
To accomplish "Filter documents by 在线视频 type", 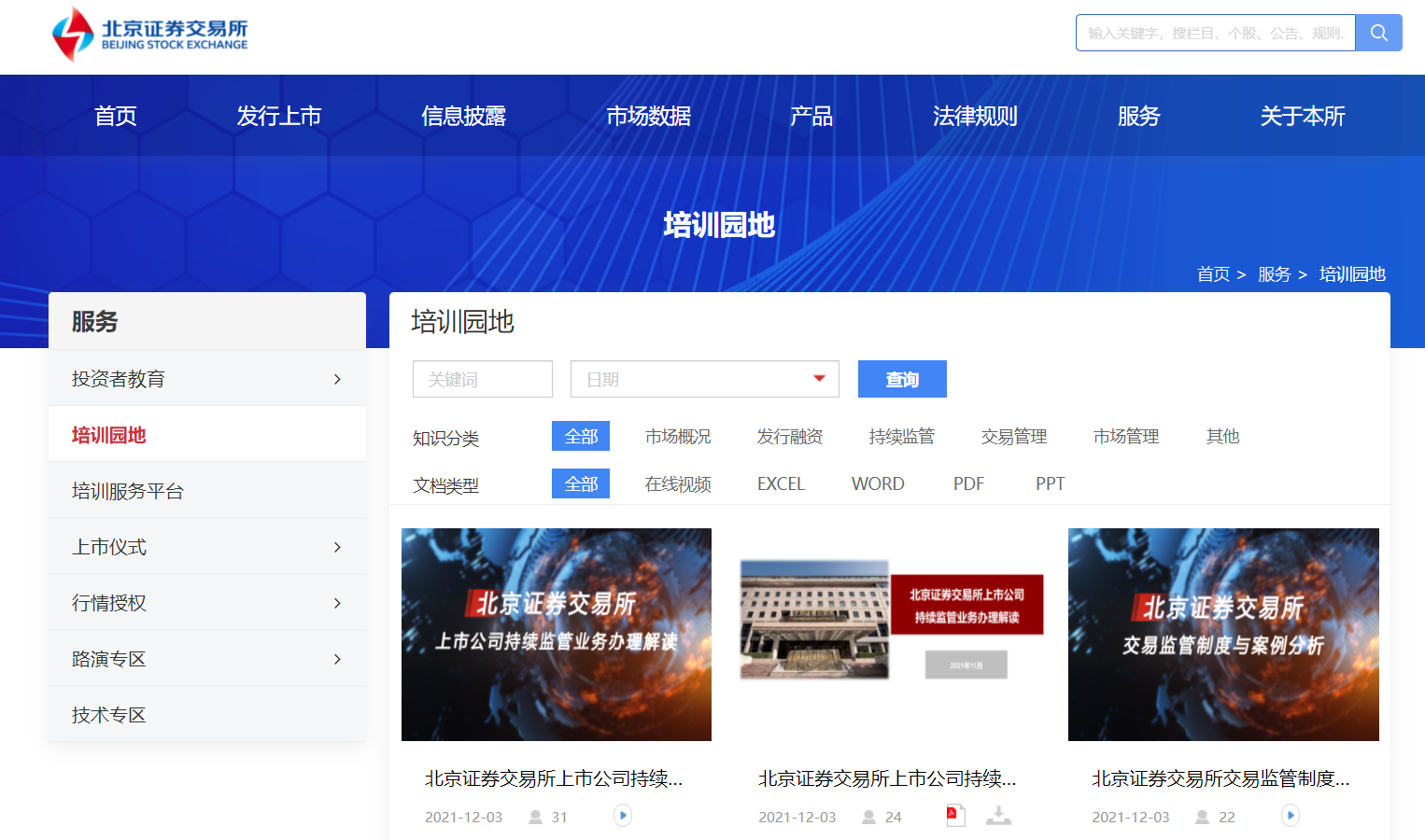I will (678, 483).
